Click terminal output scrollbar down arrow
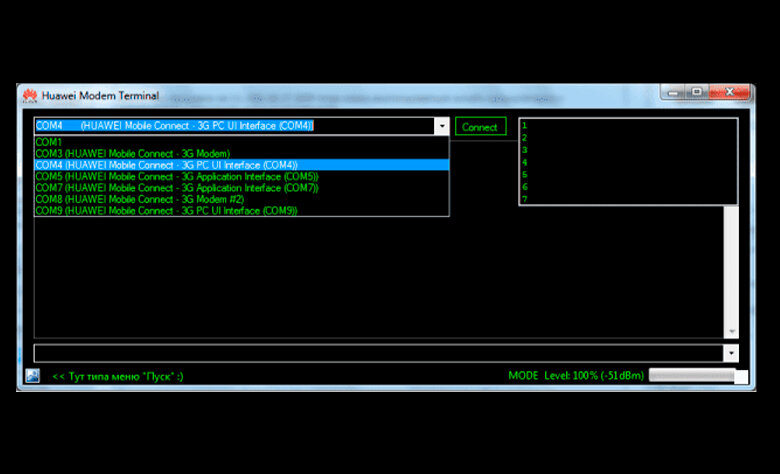Screen dimensions: 780x474 pyautogui.click(x=731, y=331)
